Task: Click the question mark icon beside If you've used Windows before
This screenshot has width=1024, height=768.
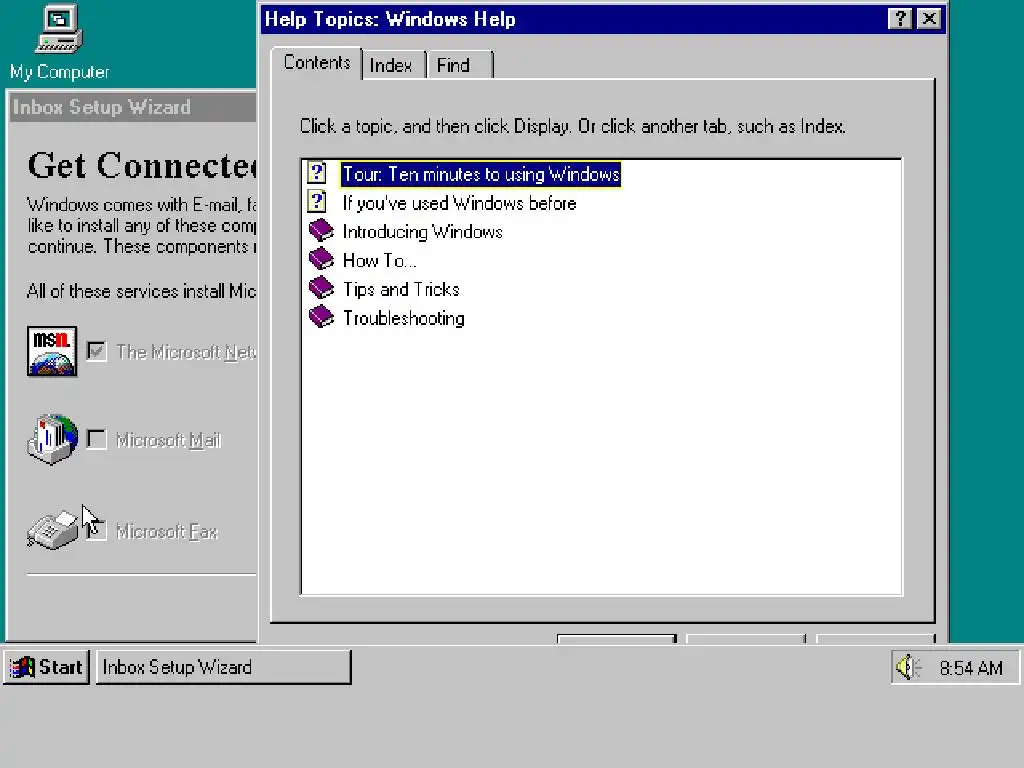Action: pyautogui.click(x=317, y=202)
